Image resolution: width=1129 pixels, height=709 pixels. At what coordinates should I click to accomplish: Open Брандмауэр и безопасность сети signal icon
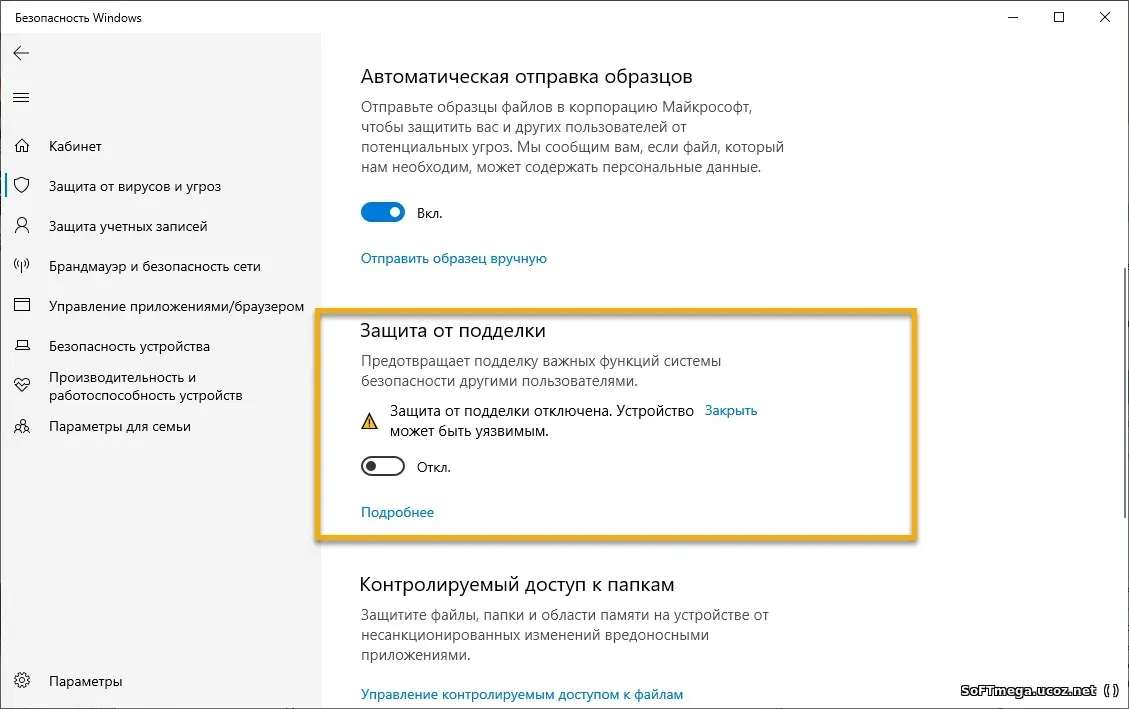tap(22, 266)
